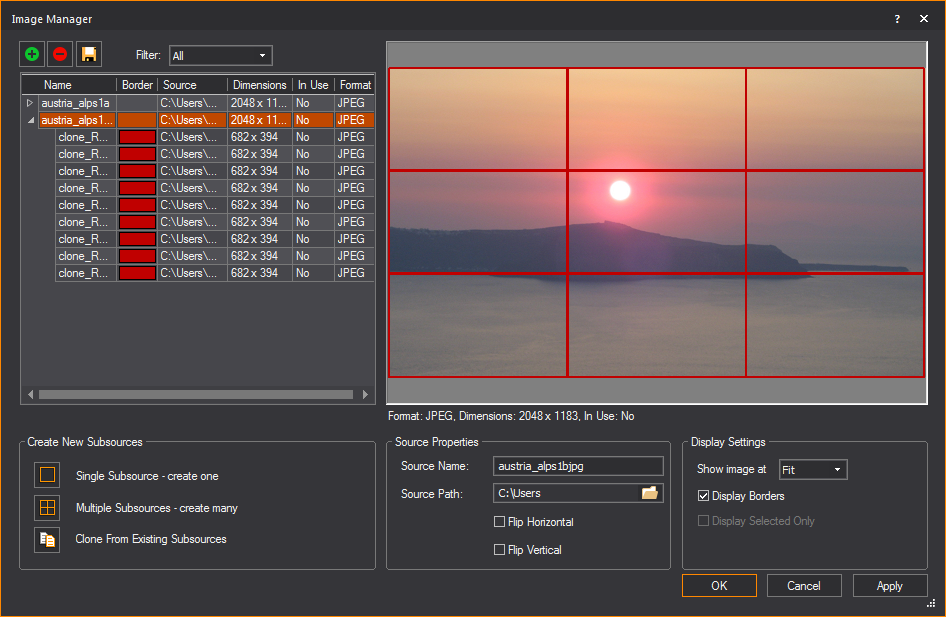The height and width of the screenshot is (617, 946).
Task: Open the Show image at dropdown
Action: click(812, 470)
